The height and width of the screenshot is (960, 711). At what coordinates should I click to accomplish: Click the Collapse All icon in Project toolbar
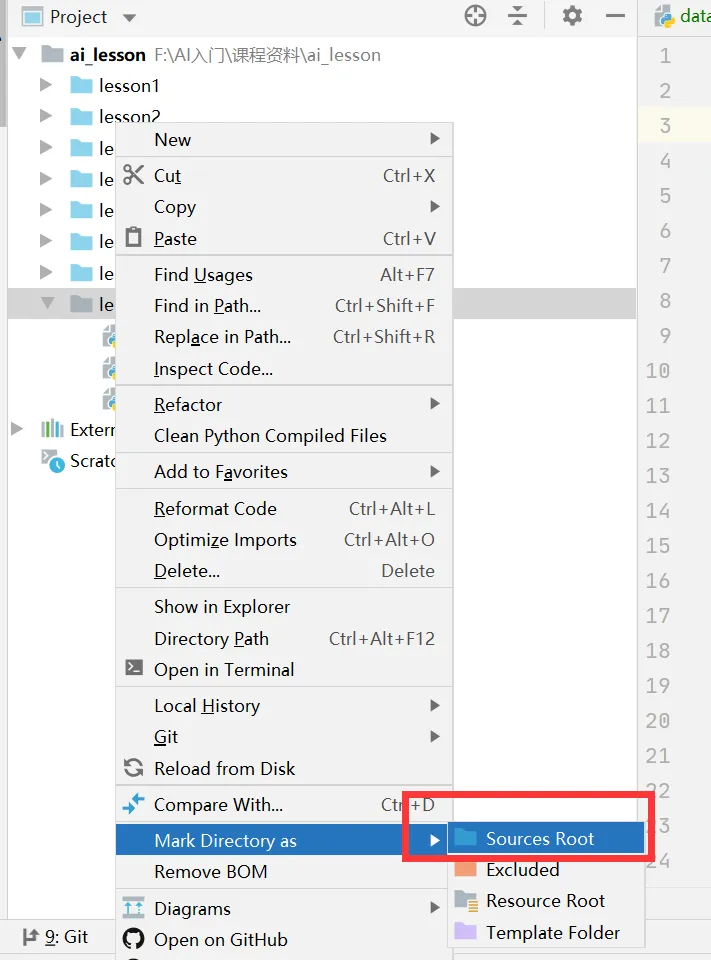(517, 16)
